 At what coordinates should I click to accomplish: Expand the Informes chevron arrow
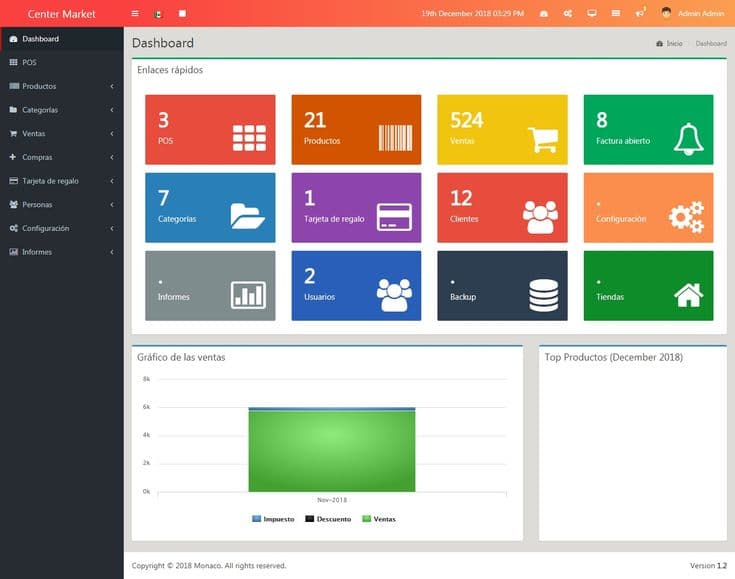[112, 252]
